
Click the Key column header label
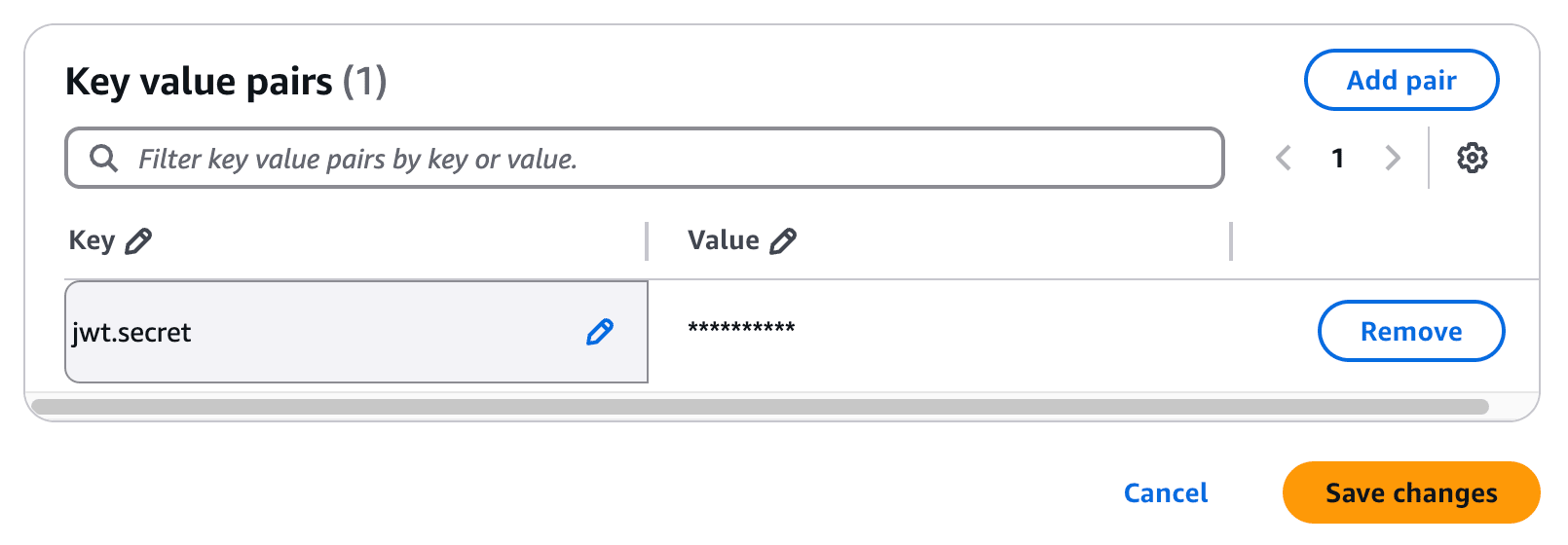92,240
